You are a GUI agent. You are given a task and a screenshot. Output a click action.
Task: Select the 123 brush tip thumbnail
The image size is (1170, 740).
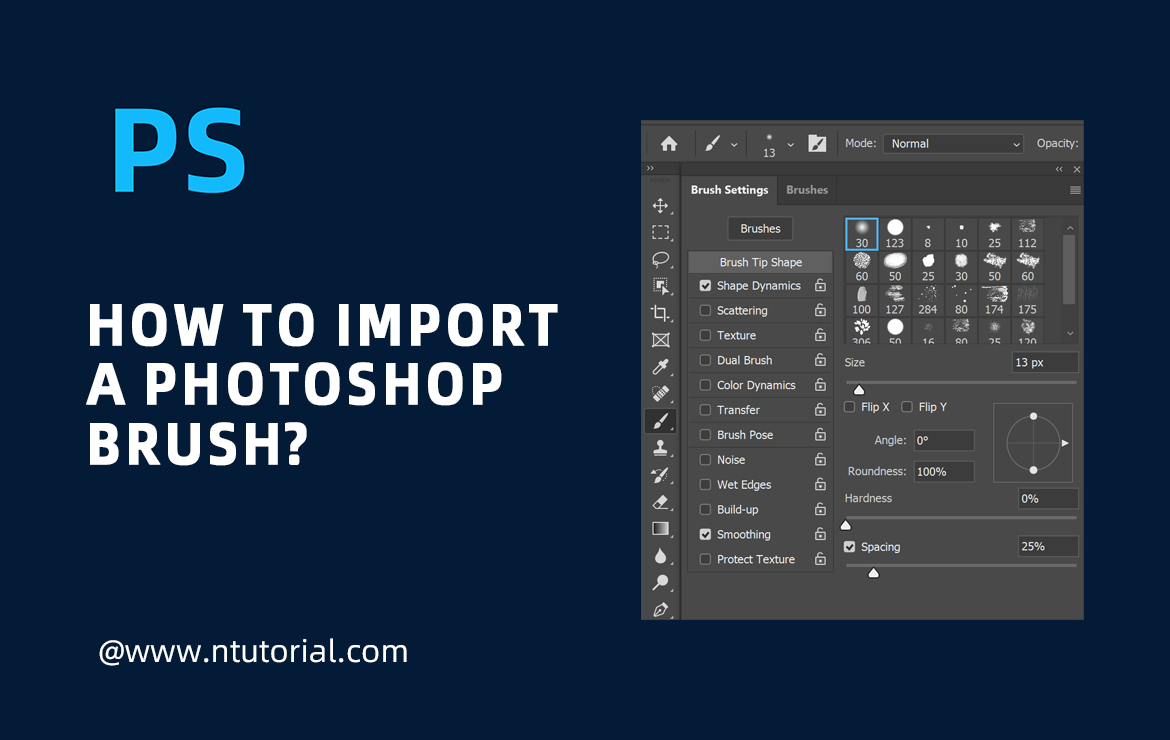coord(895,234)
